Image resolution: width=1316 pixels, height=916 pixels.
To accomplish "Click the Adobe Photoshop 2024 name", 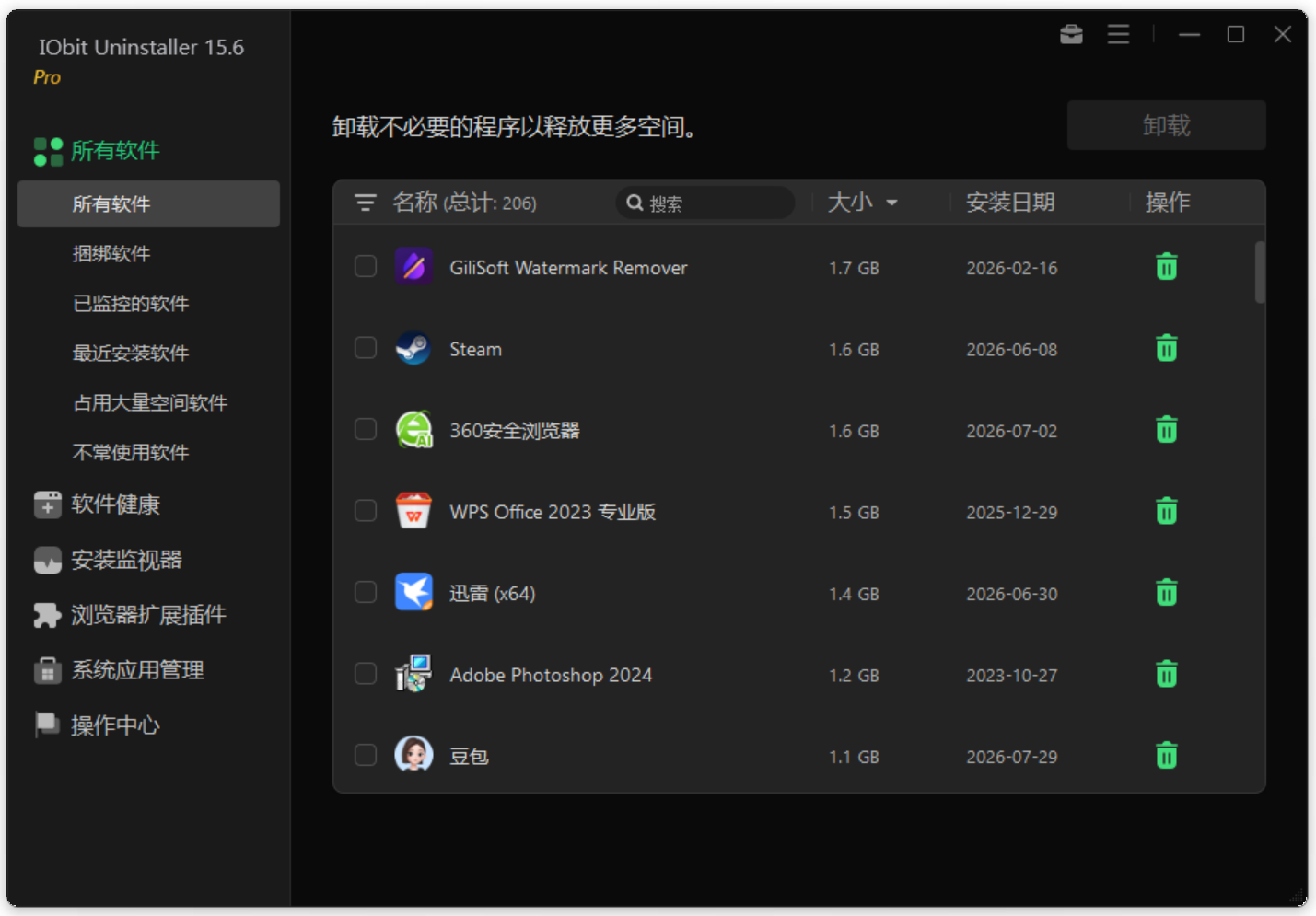I will 551,675.
